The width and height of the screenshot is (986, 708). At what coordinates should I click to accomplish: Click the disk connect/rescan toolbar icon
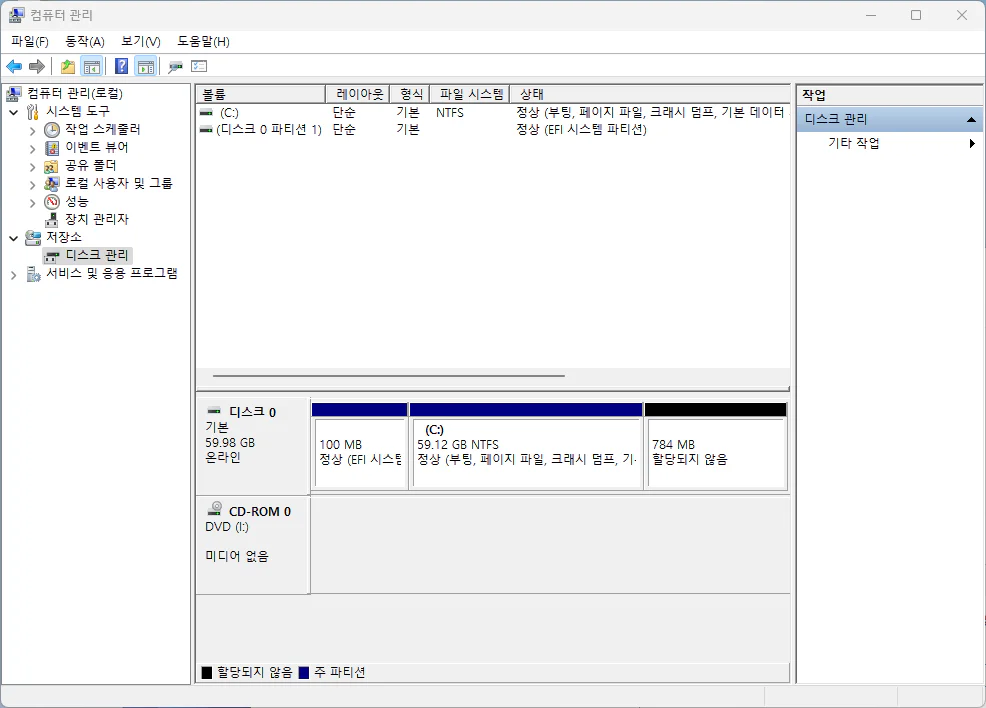[x=175, y=66]
